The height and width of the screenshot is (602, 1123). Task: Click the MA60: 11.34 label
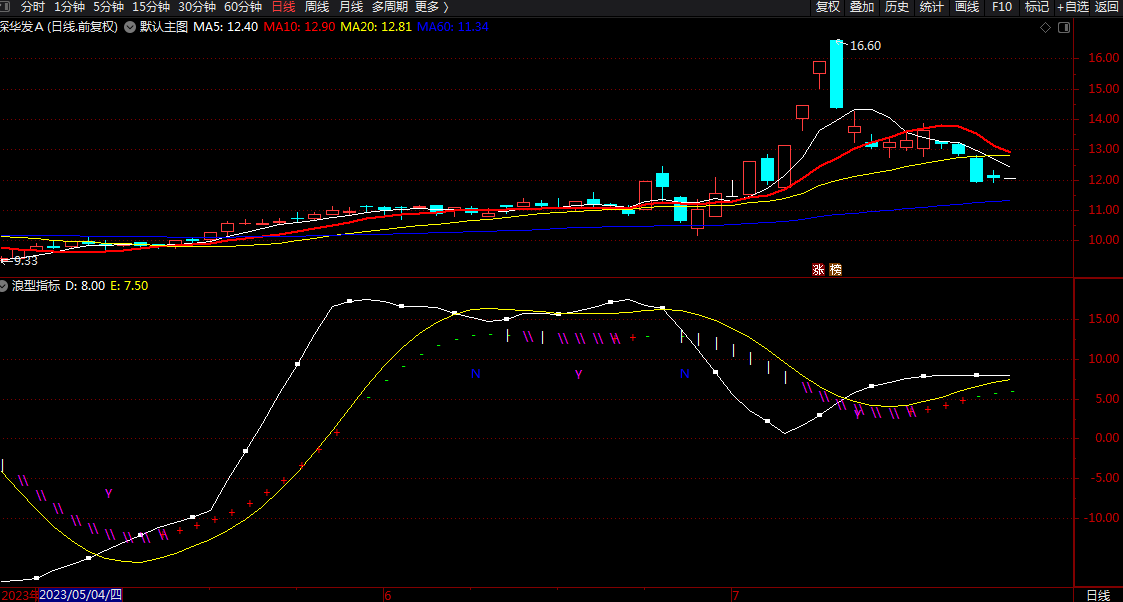(453, 27)
